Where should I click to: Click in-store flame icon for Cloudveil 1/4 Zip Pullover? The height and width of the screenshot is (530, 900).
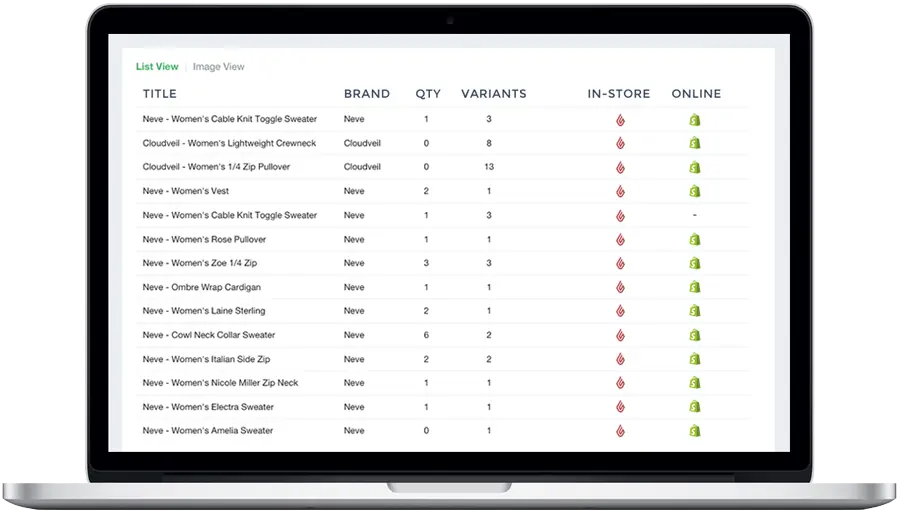tap(620, 167)
